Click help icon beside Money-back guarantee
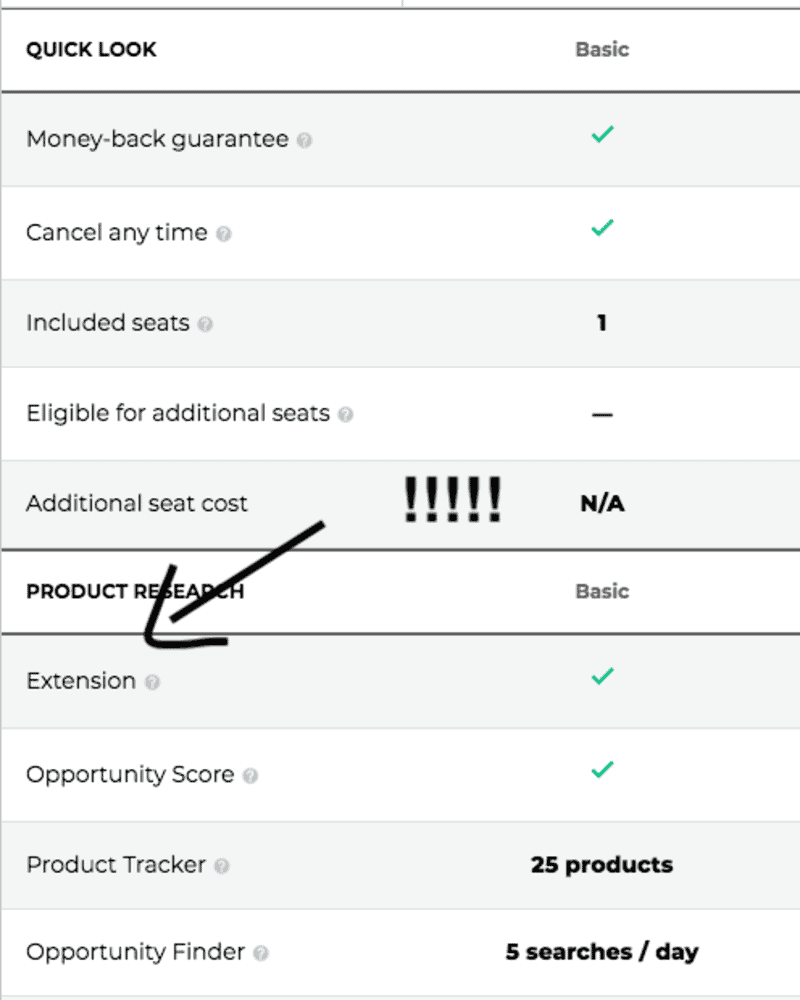 (304, 141)
